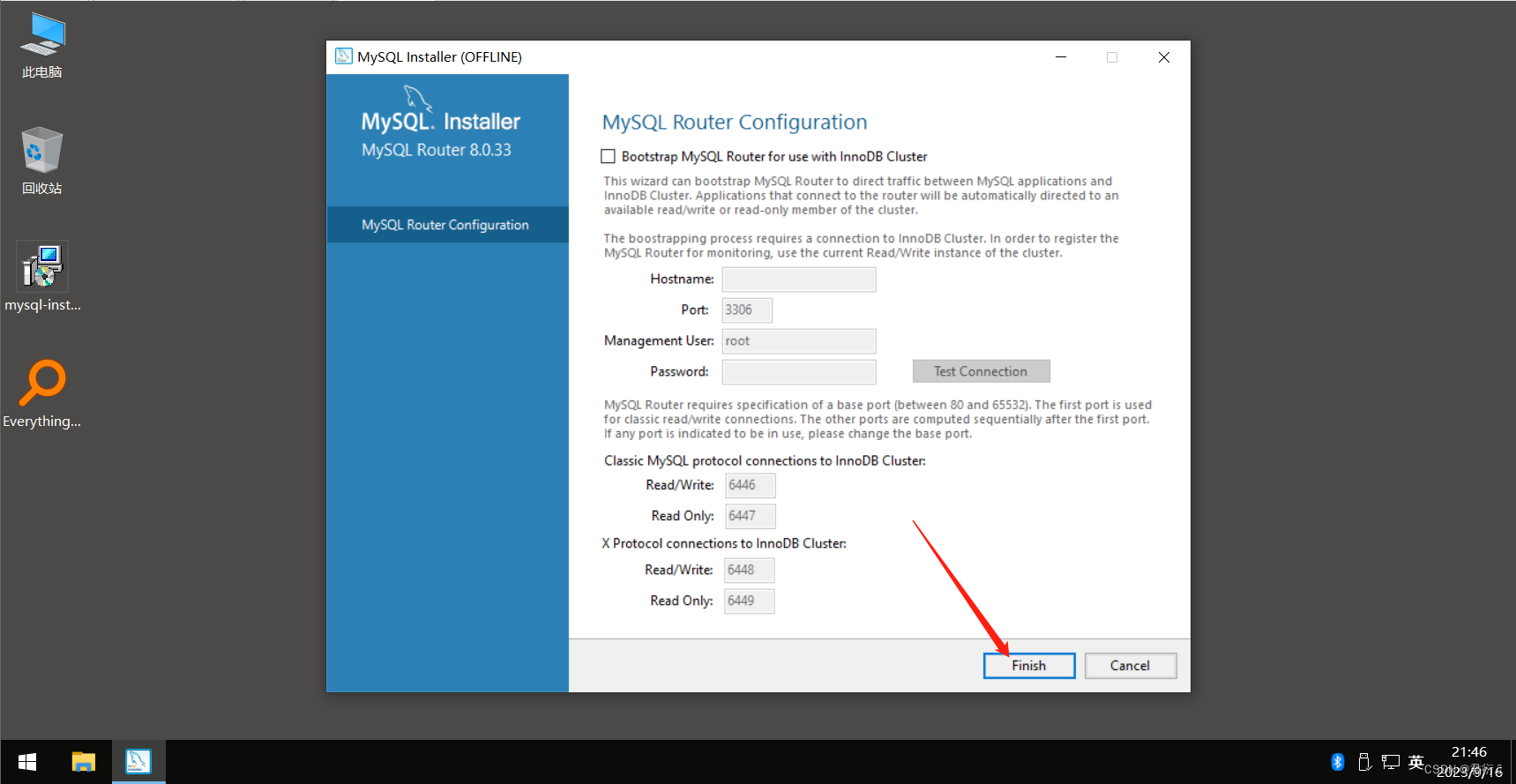Click the MySQL Installer taskbar icon
Image resolution: width=1516 pixels, height=784 pixels.
pos(138,762)
